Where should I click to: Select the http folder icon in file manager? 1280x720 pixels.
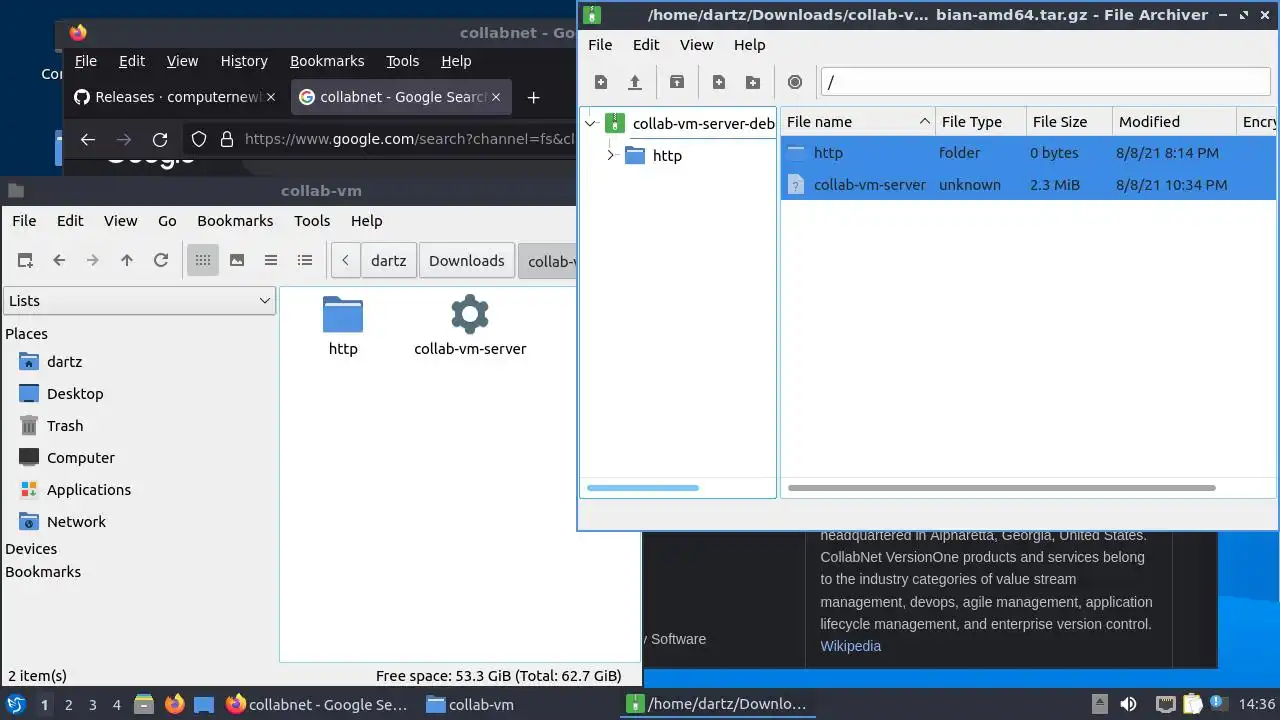tap(343, 315)
